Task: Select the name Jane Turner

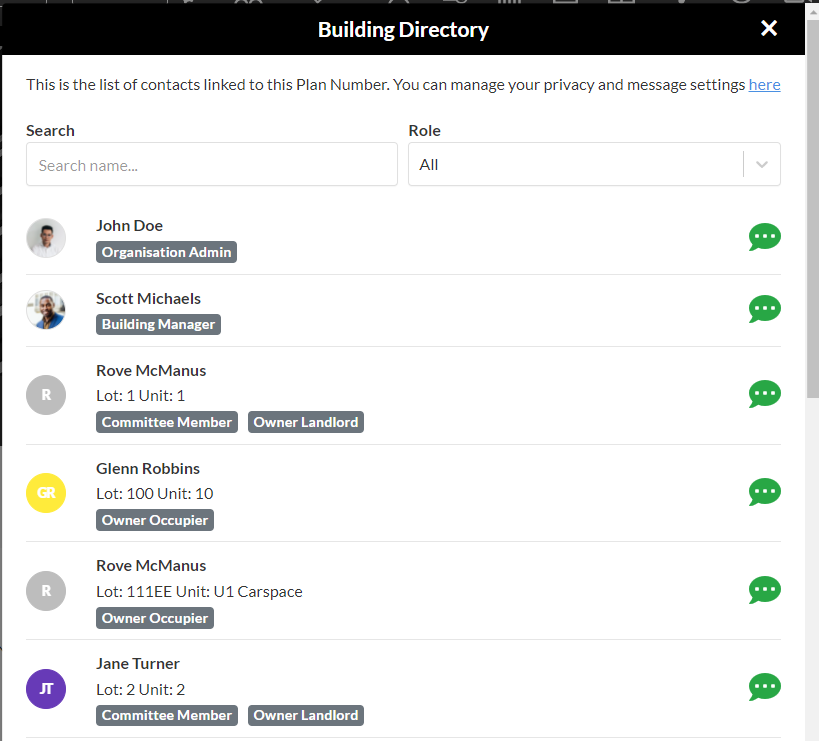Action: coord(138,664)
